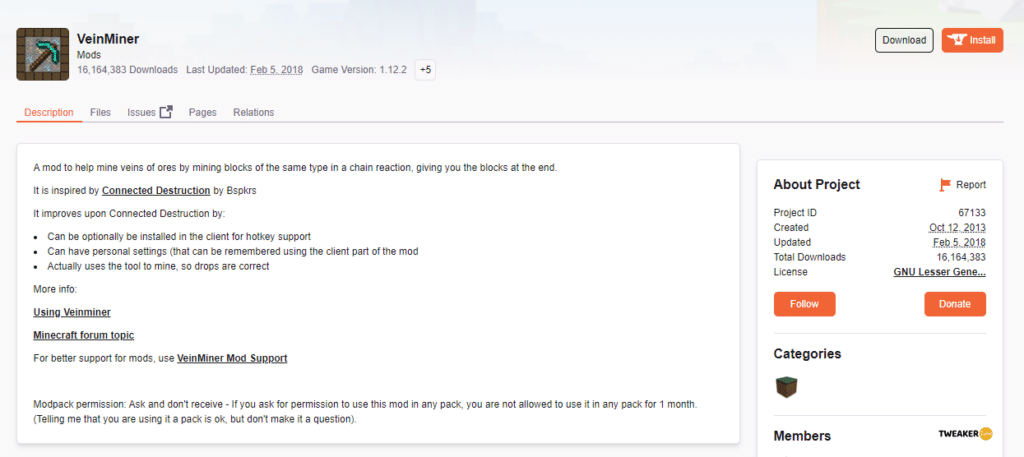Click the orange Report flag icon
The height and width of the screenshot is (457, 1024).
pos(945,185)
